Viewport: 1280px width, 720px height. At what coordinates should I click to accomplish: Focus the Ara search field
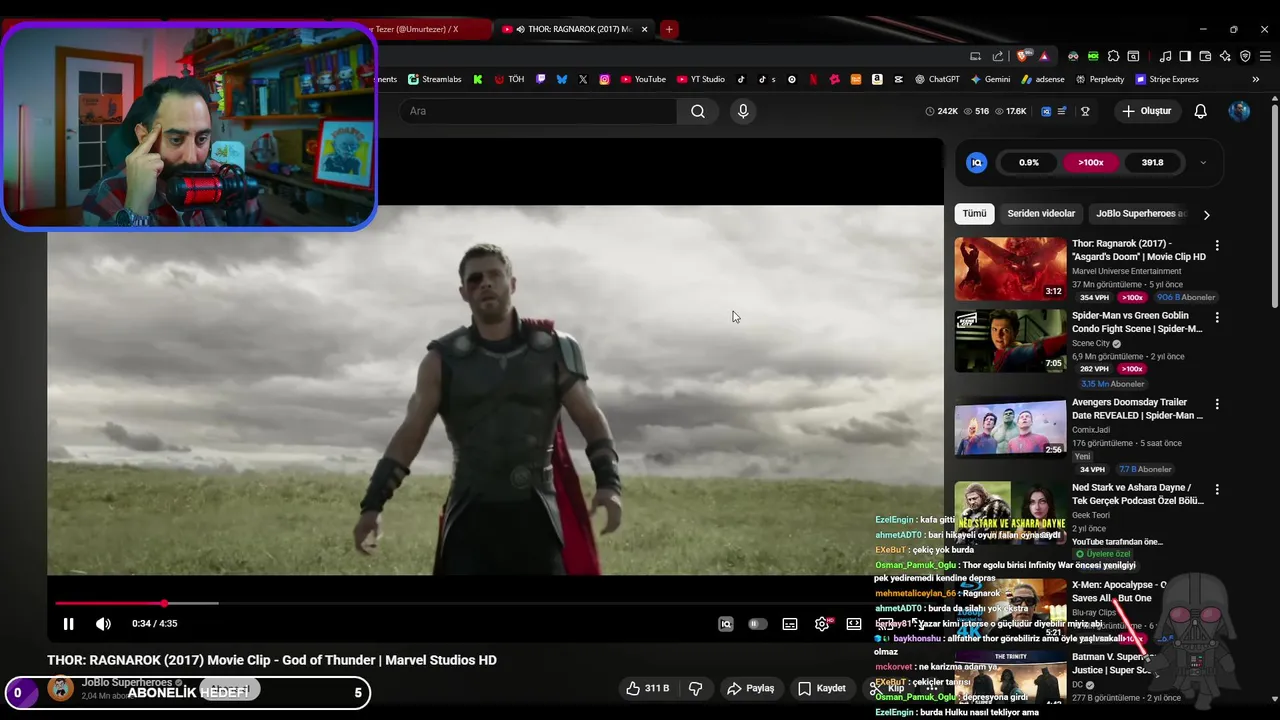tap(539, 111)
